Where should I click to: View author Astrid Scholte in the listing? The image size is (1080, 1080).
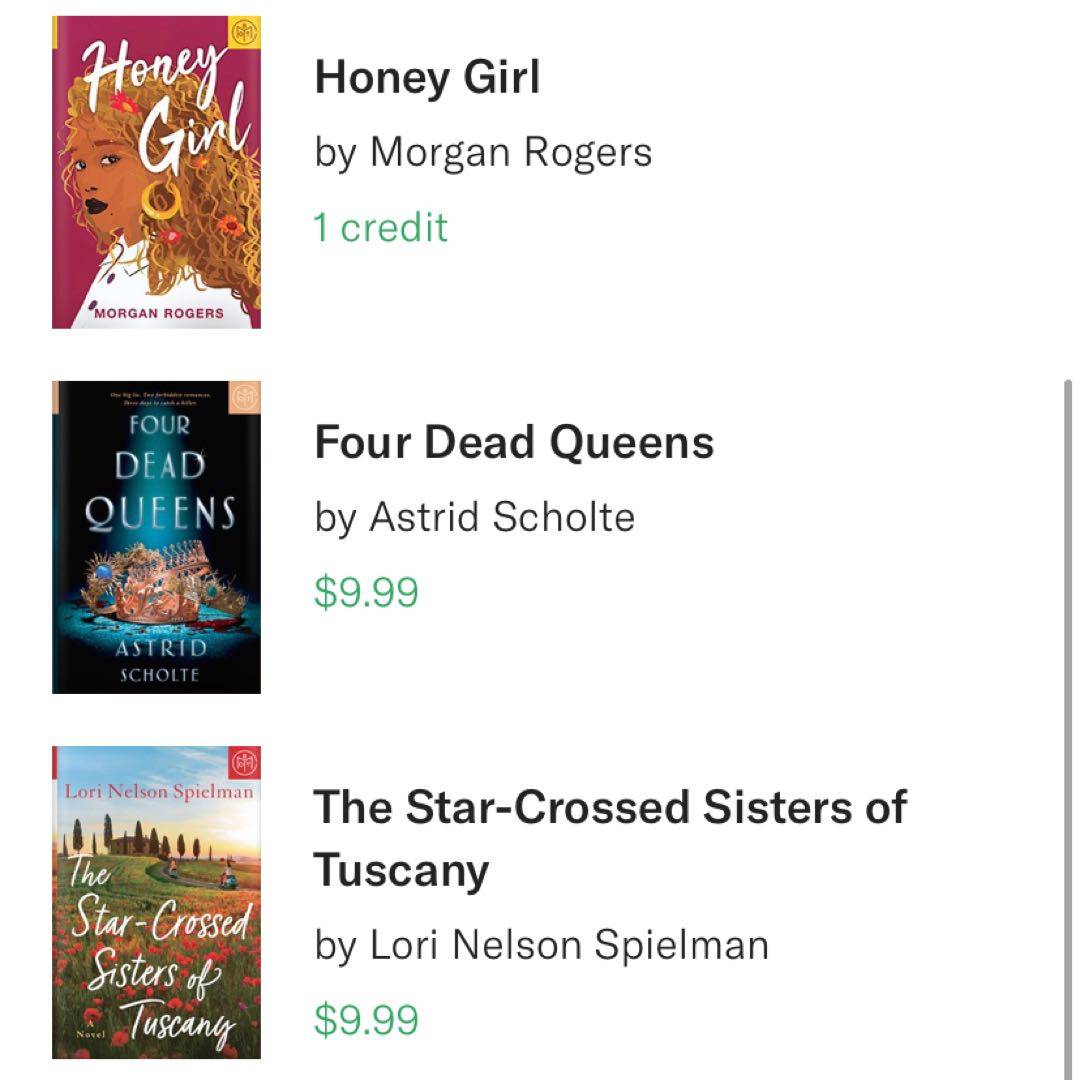[x=474, y=518]
